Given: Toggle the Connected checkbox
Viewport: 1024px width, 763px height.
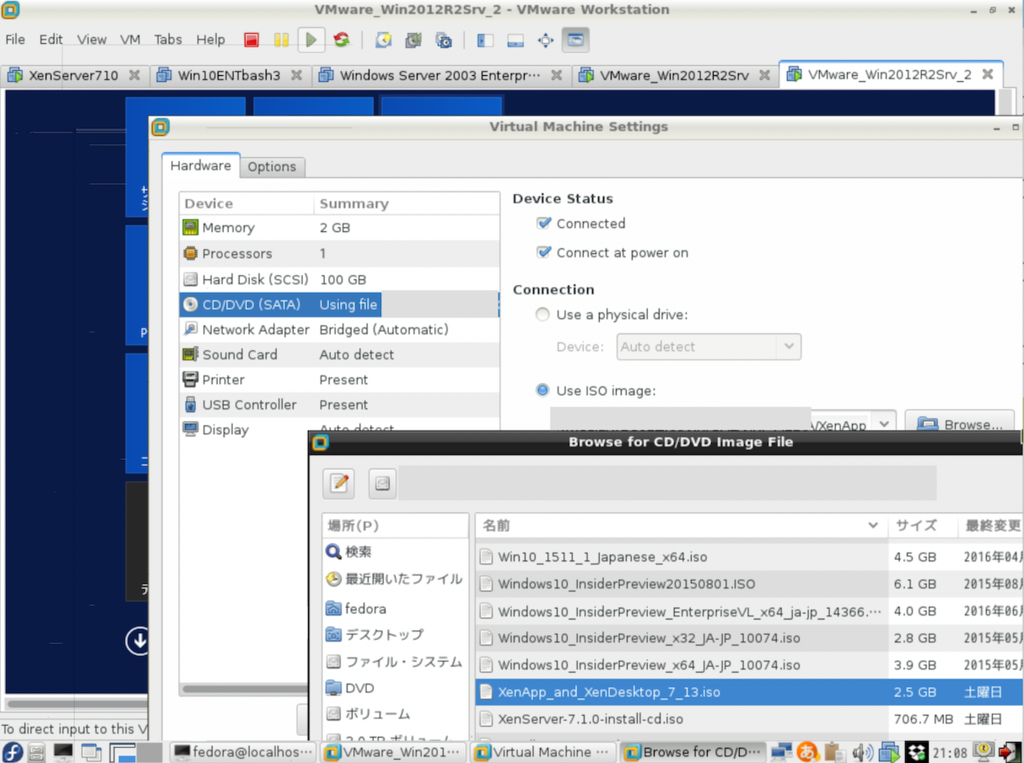Looking at the screenshot, I should pyautogui.click(x=543, y=223).
